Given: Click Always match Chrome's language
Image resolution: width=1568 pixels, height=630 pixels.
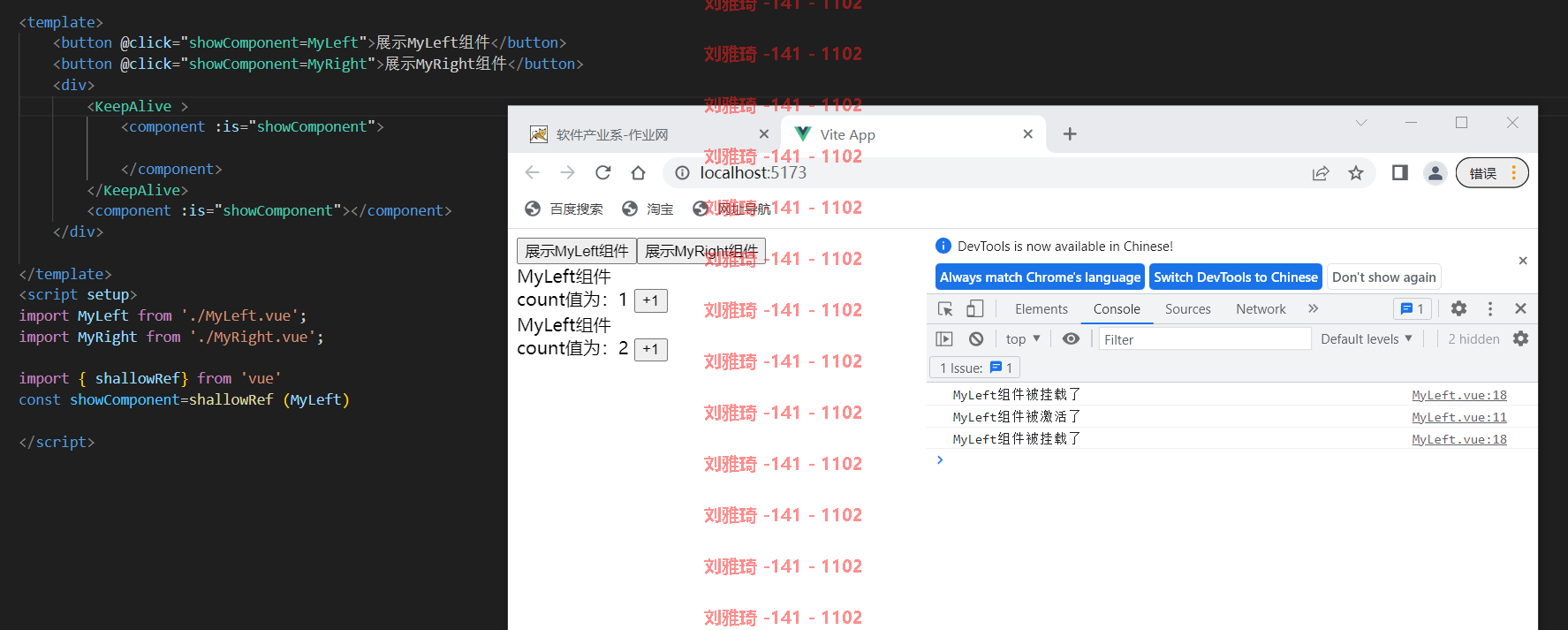Looking at the screenshot, I should coord(1040,277).
